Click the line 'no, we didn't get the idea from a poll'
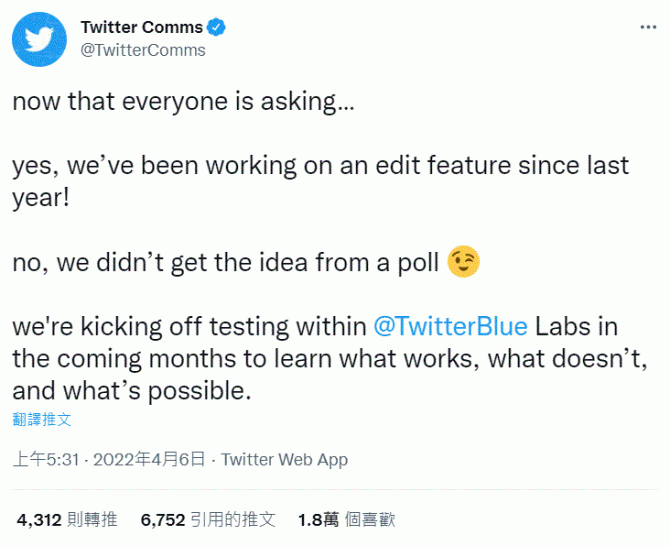This screenshot has width=670, height=546. pyautogui.click(x=226, y=262)
